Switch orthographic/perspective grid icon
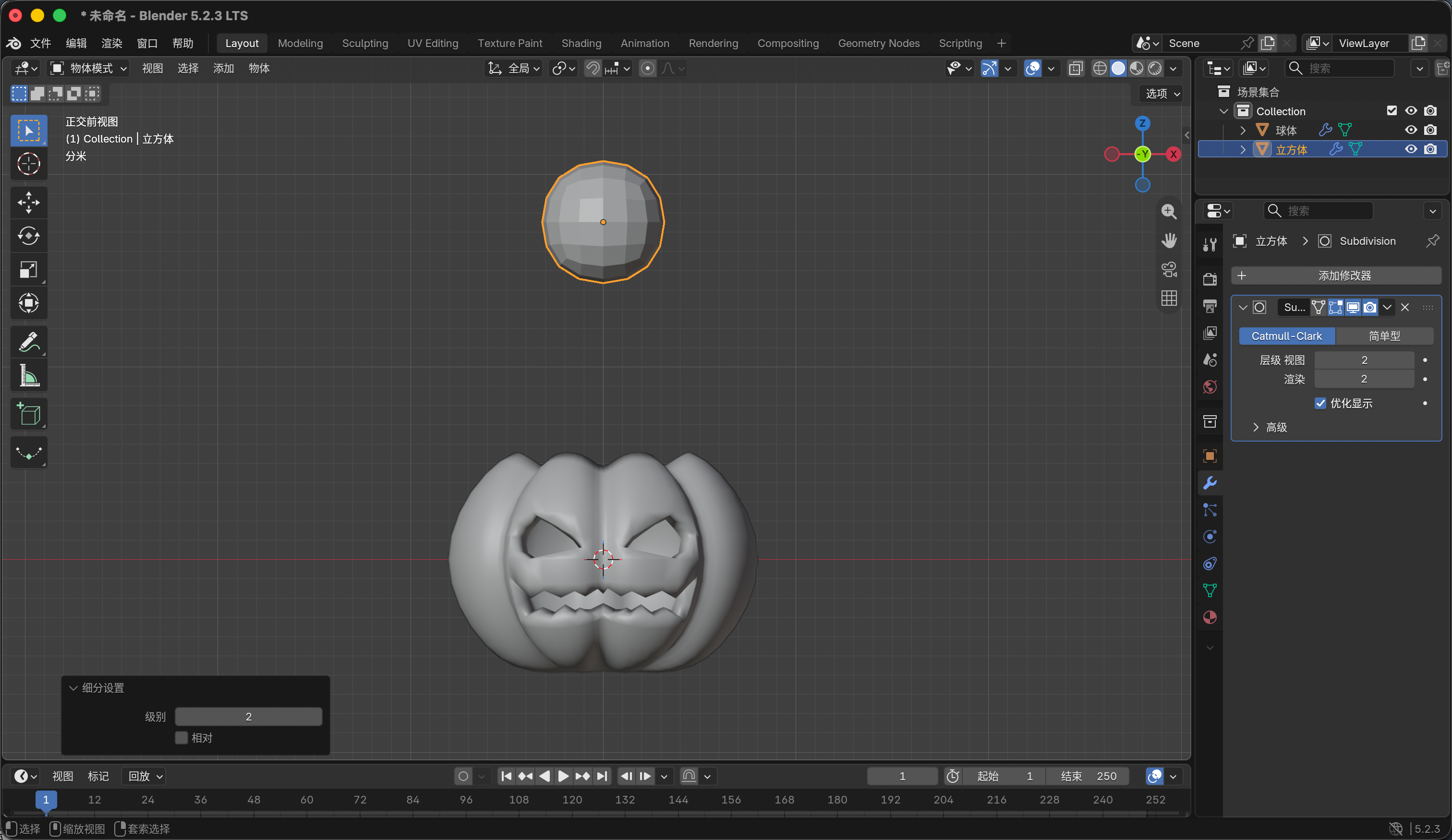 click(x=1169, y=298)
